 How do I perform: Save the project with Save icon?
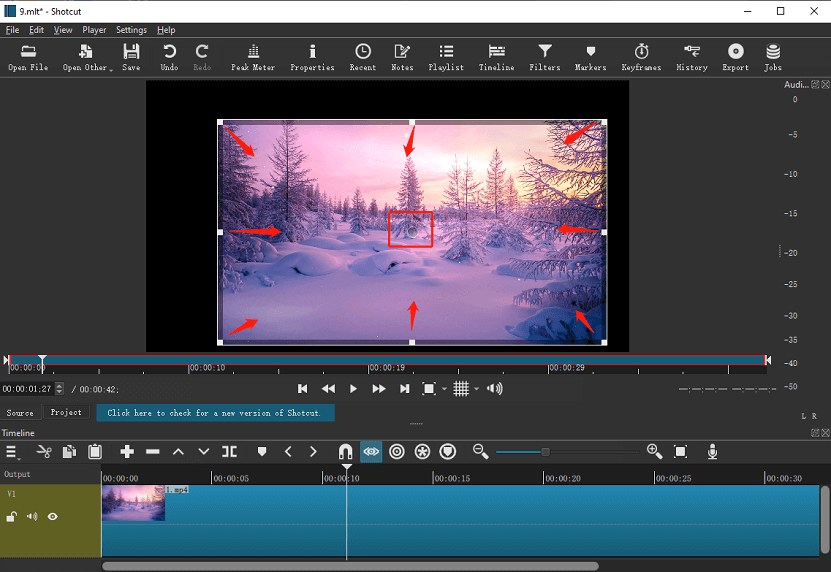(x=131, y=57)
